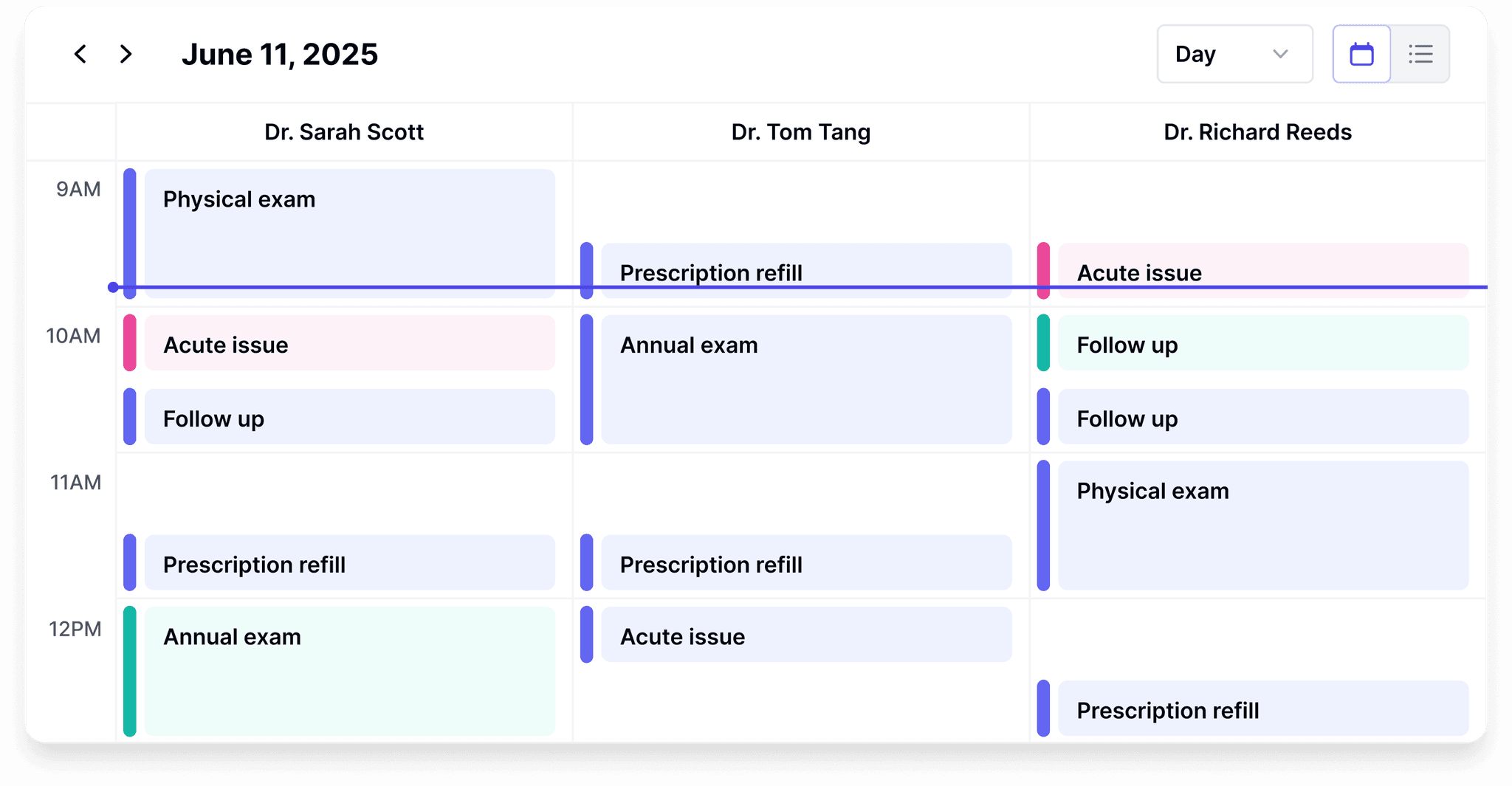
Task: Expand the view selector chevron
Action: pyautogui.click(x=1281, y=54)
